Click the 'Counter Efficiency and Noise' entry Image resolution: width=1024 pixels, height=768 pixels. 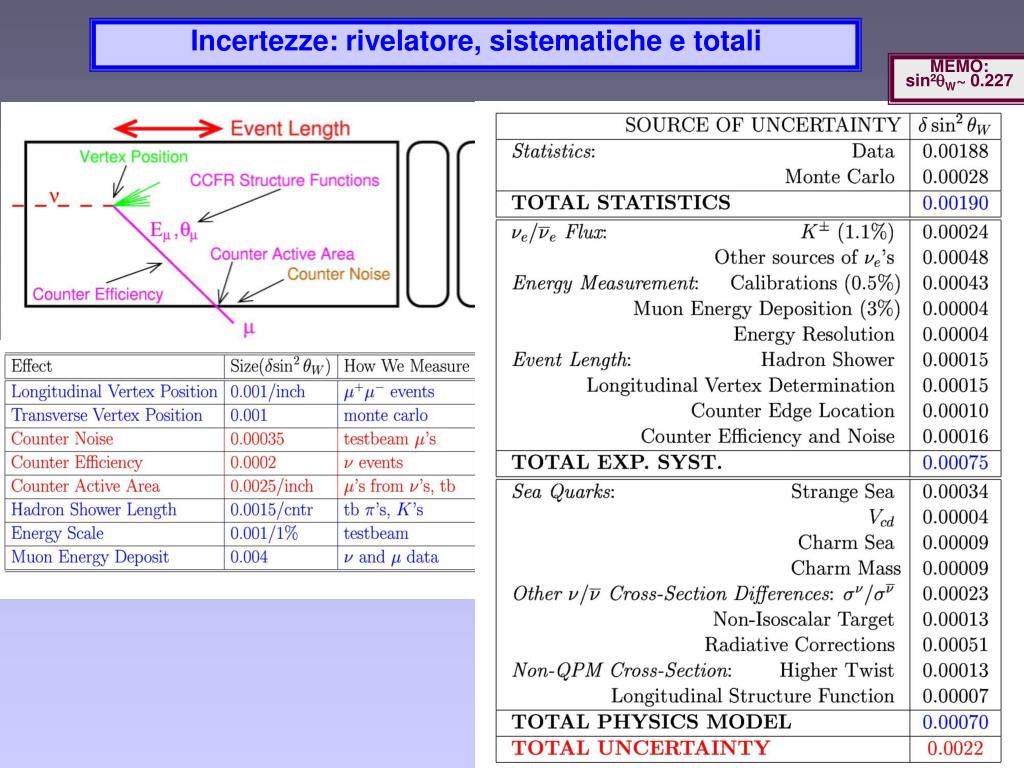point(767,436)
